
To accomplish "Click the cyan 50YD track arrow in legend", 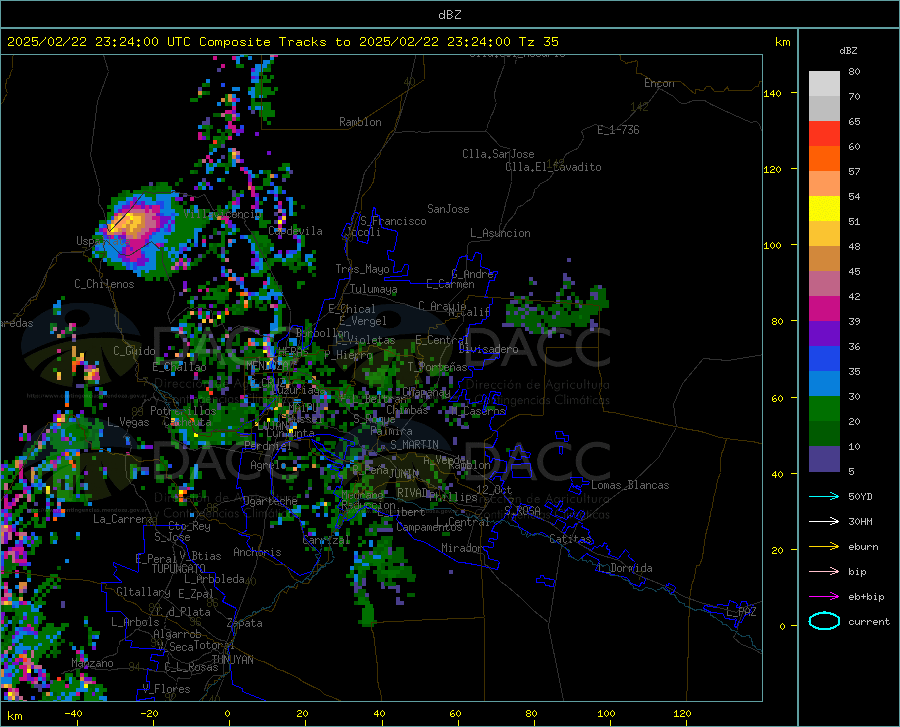I will click(824, 496).
